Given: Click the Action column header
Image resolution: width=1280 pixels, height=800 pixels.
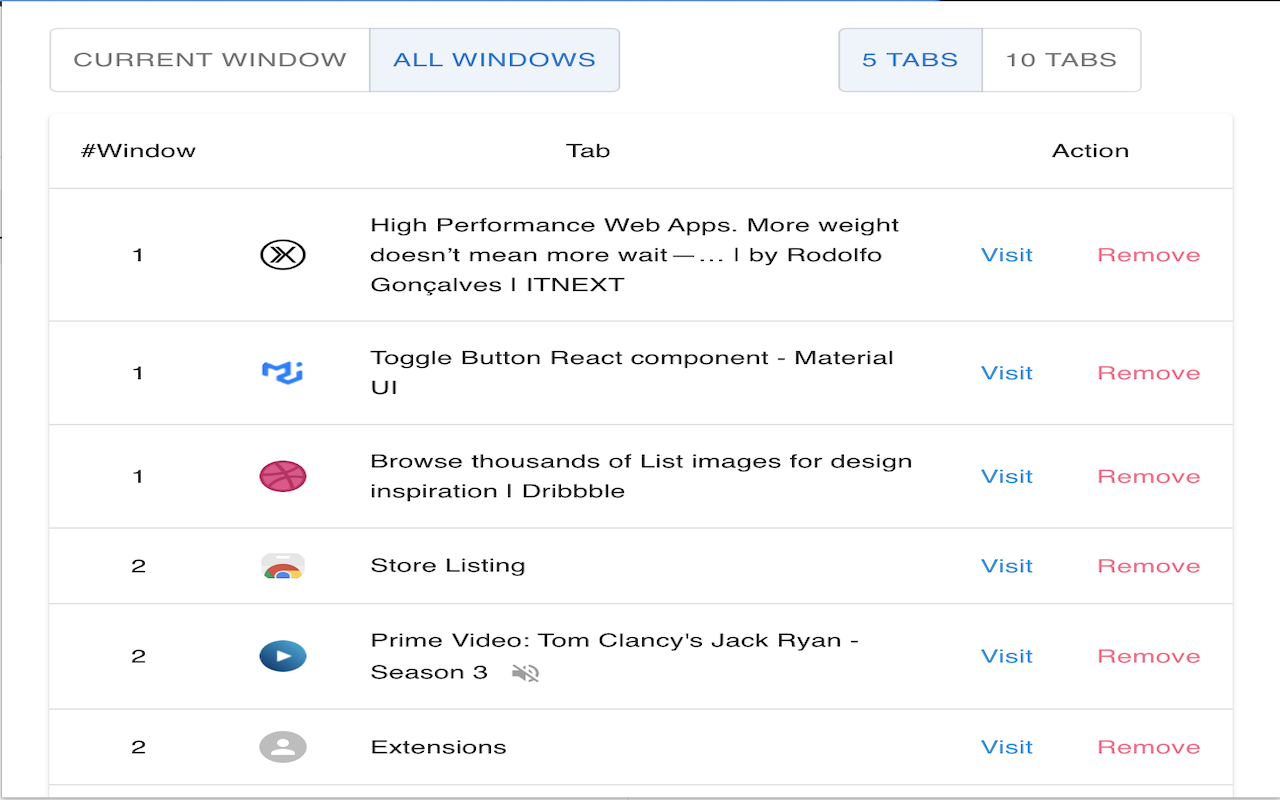Looking at the screenshot, I should click(1091, 151).
